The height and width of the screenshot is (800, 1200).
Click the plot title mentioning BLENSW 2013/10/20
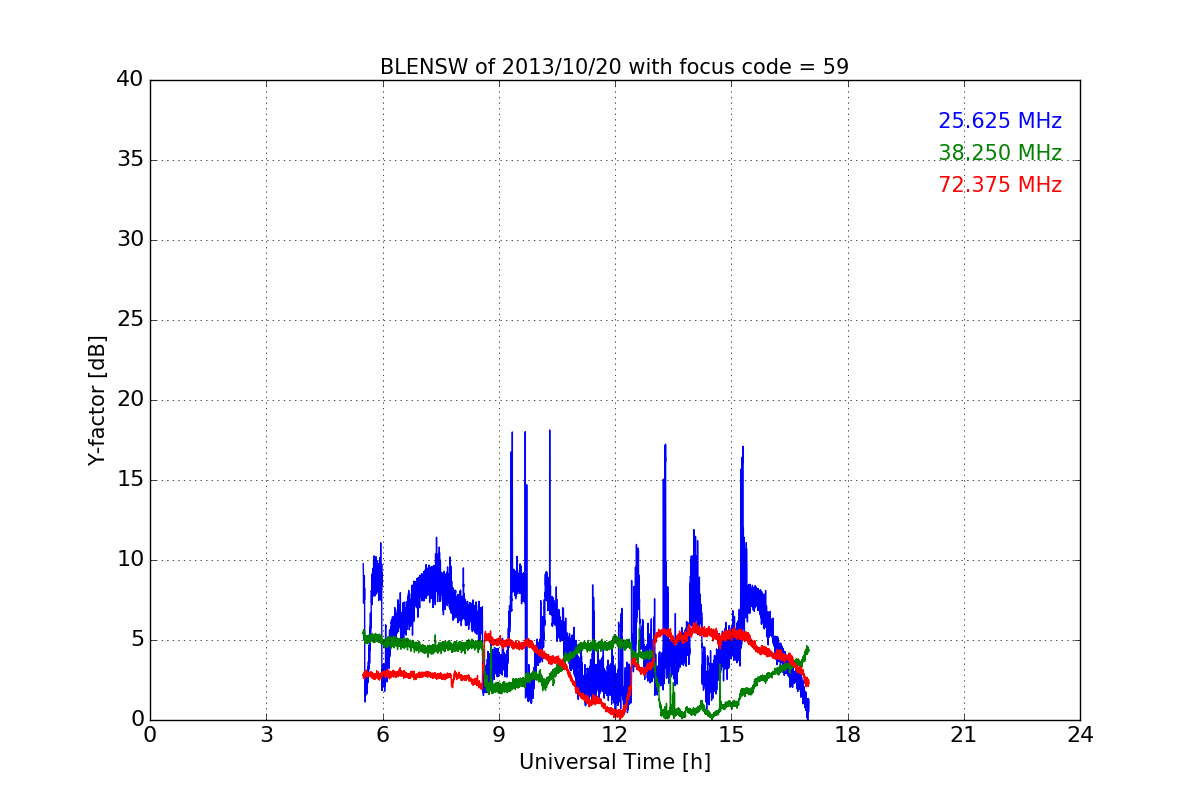coord(614,67)
